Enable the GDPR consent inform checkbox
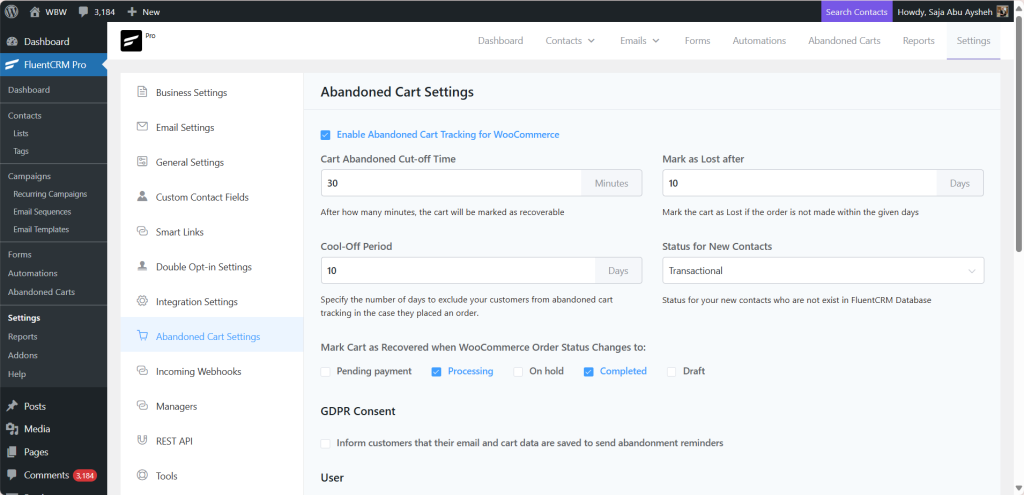1024x495 pixels. (325, 443)
